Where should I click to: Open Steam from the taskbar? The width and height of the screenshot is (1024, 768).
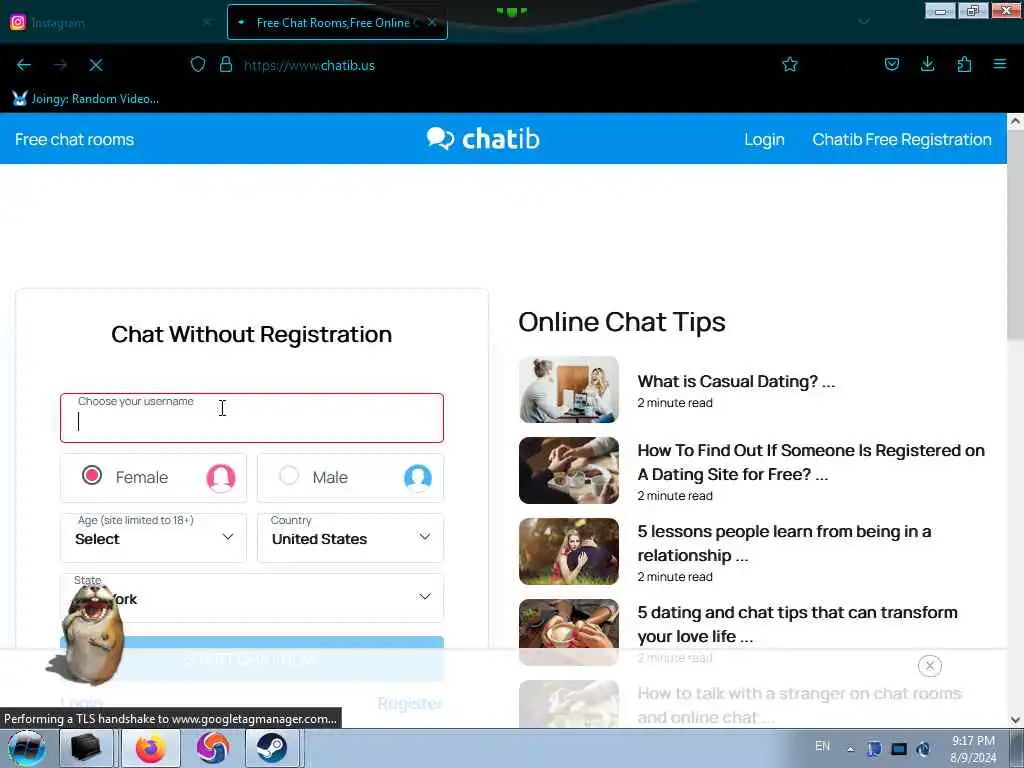click(272, 748)
